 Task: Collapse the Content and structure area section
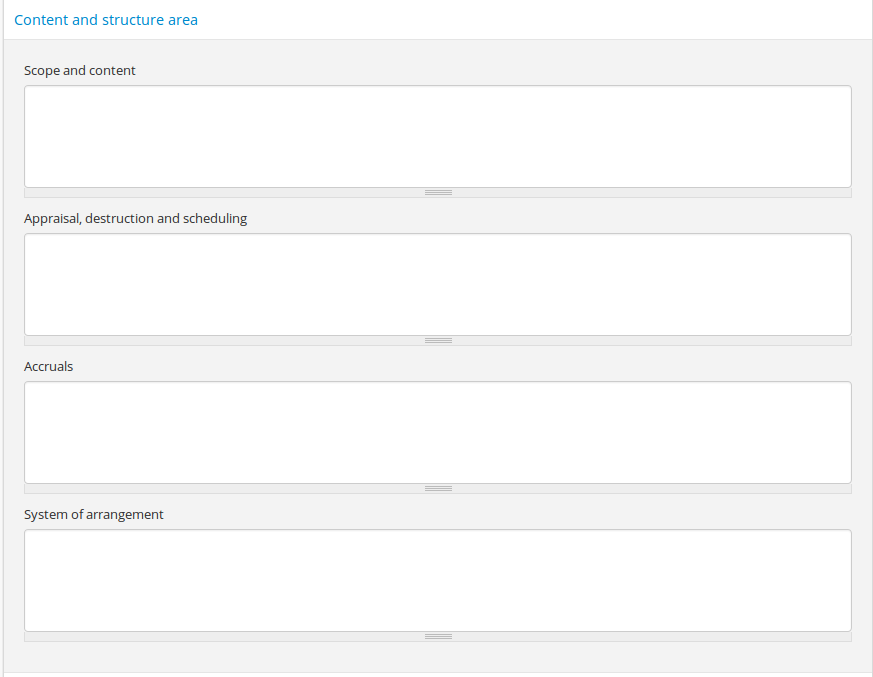pyautogui.click(x=106, y=20)
